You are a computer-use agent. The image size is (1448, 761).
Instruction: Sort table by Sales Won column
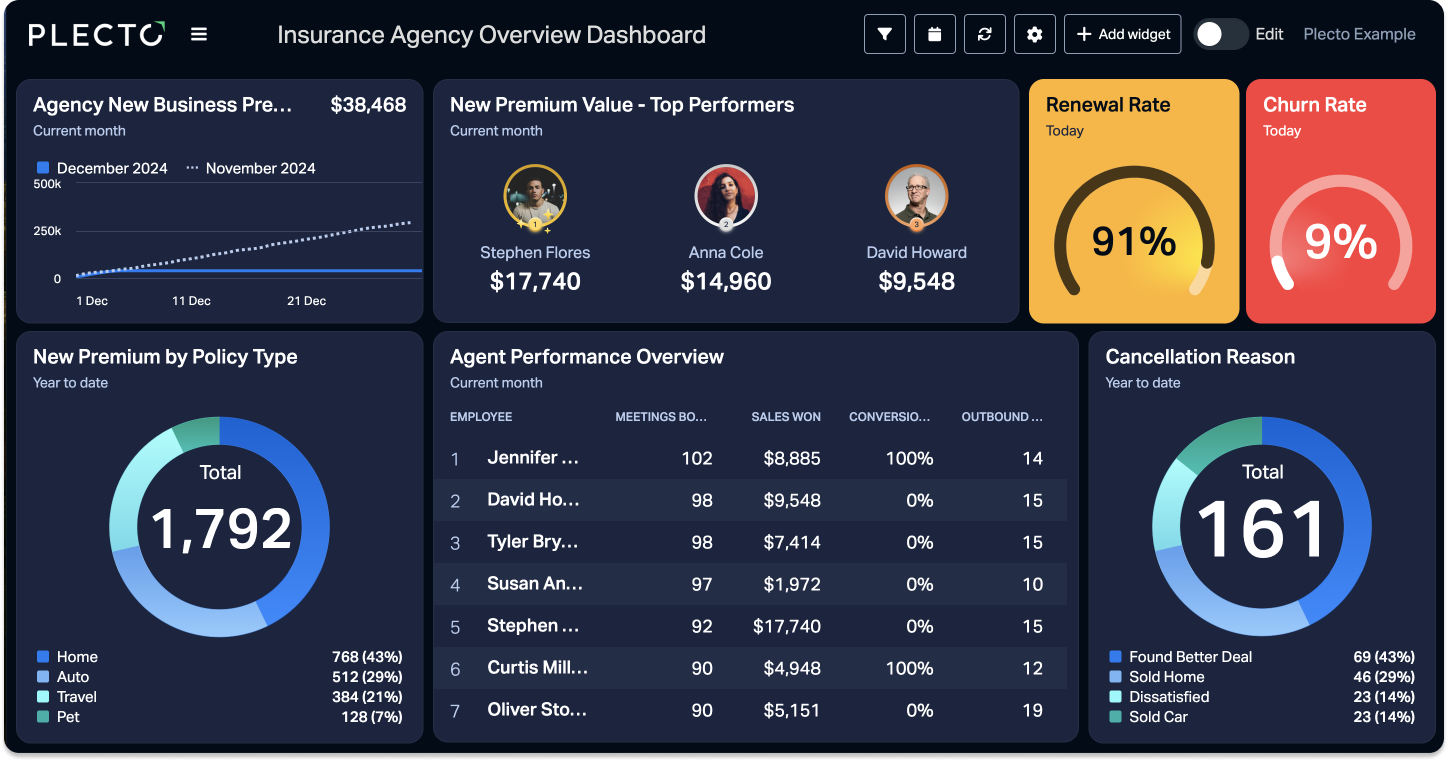(786, 416)
